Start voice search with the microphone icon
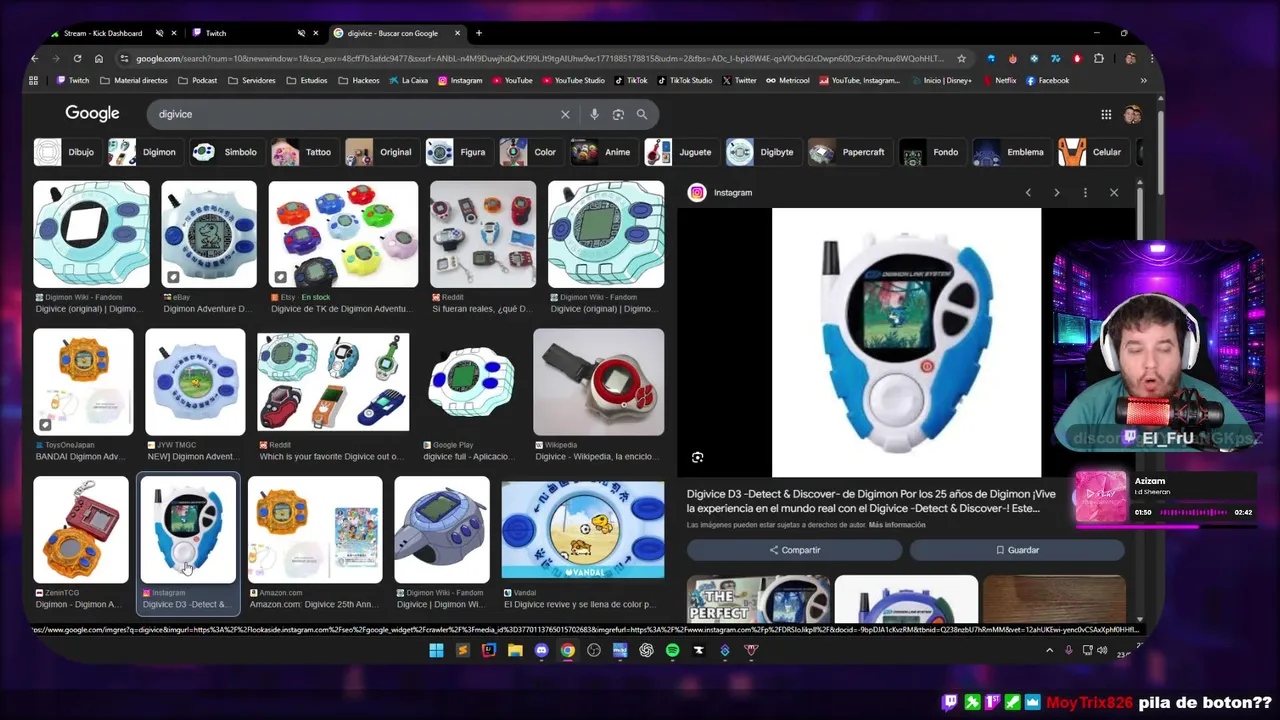Image resolution: width=1280 pixels, height=720 pixels. pos(594,114)
